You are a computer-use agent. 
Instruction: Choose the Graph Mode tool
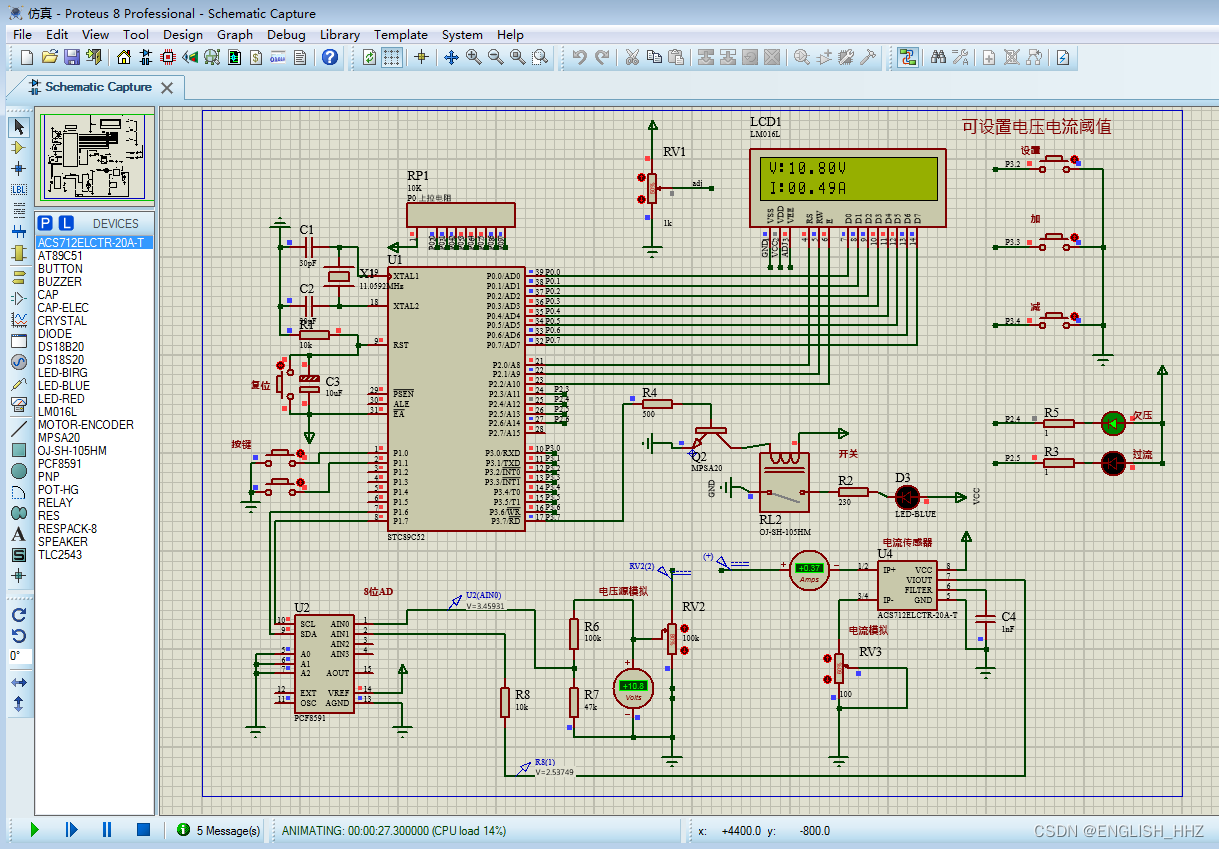[18, 320]
